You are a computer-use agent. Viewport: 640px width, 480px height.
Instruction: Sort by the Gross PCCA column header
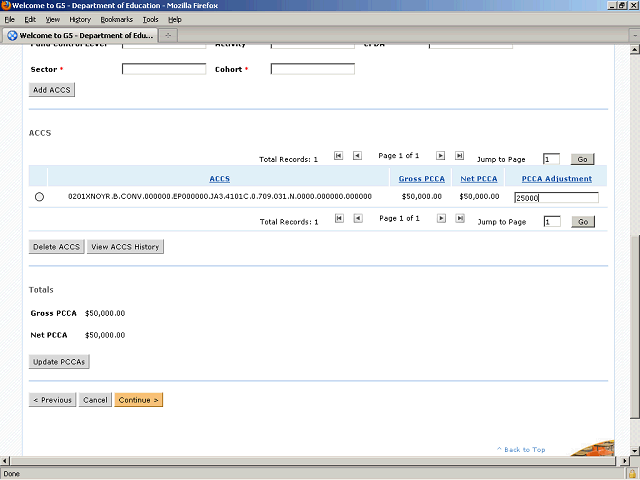click(420, 179)
